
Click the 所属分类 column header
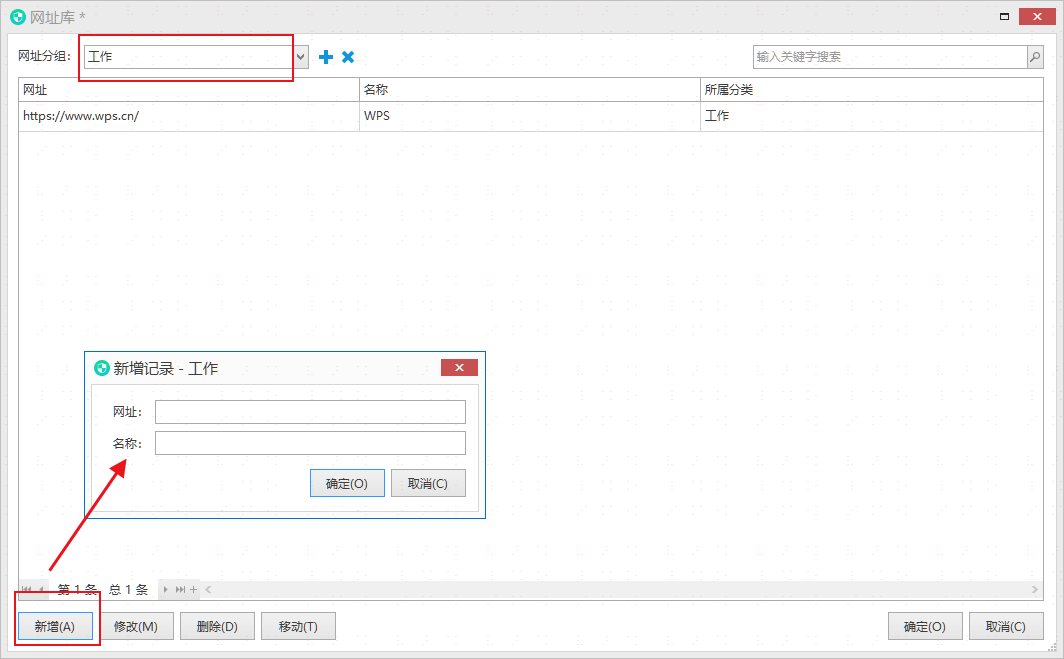[x=871, y=90]
